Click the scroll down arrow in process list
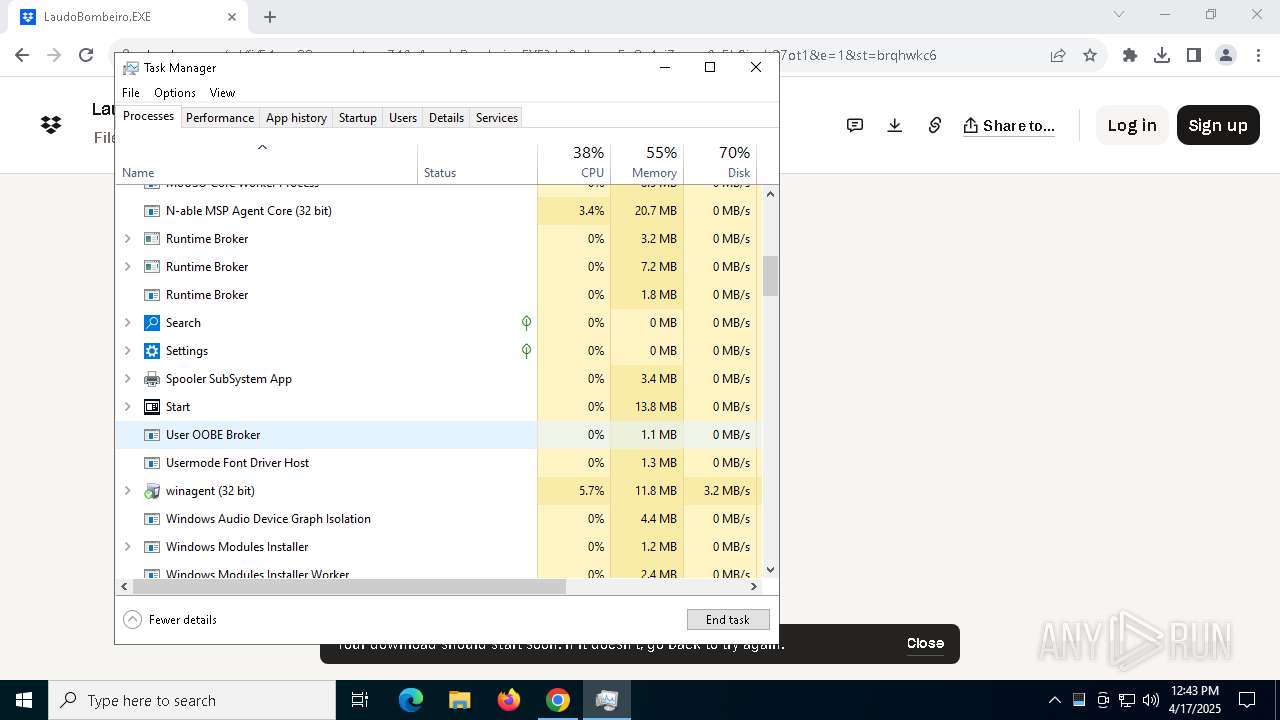The height and width of the screenshot is (720, 1280). [770, 570]
